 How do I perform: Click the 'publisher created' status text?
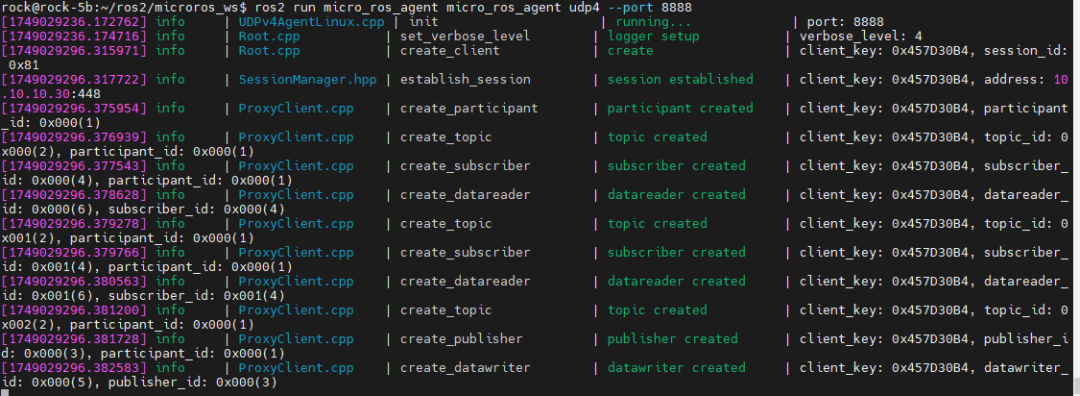672,338
